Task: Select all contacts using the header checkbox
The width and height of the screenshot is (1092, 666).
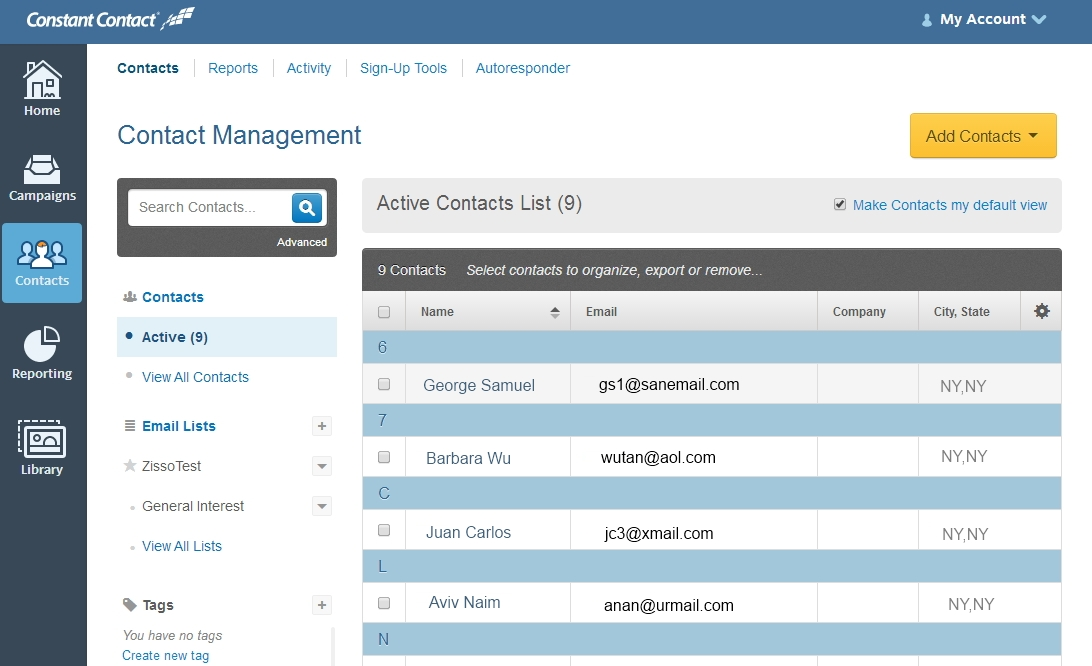Action: coord(385,311)
